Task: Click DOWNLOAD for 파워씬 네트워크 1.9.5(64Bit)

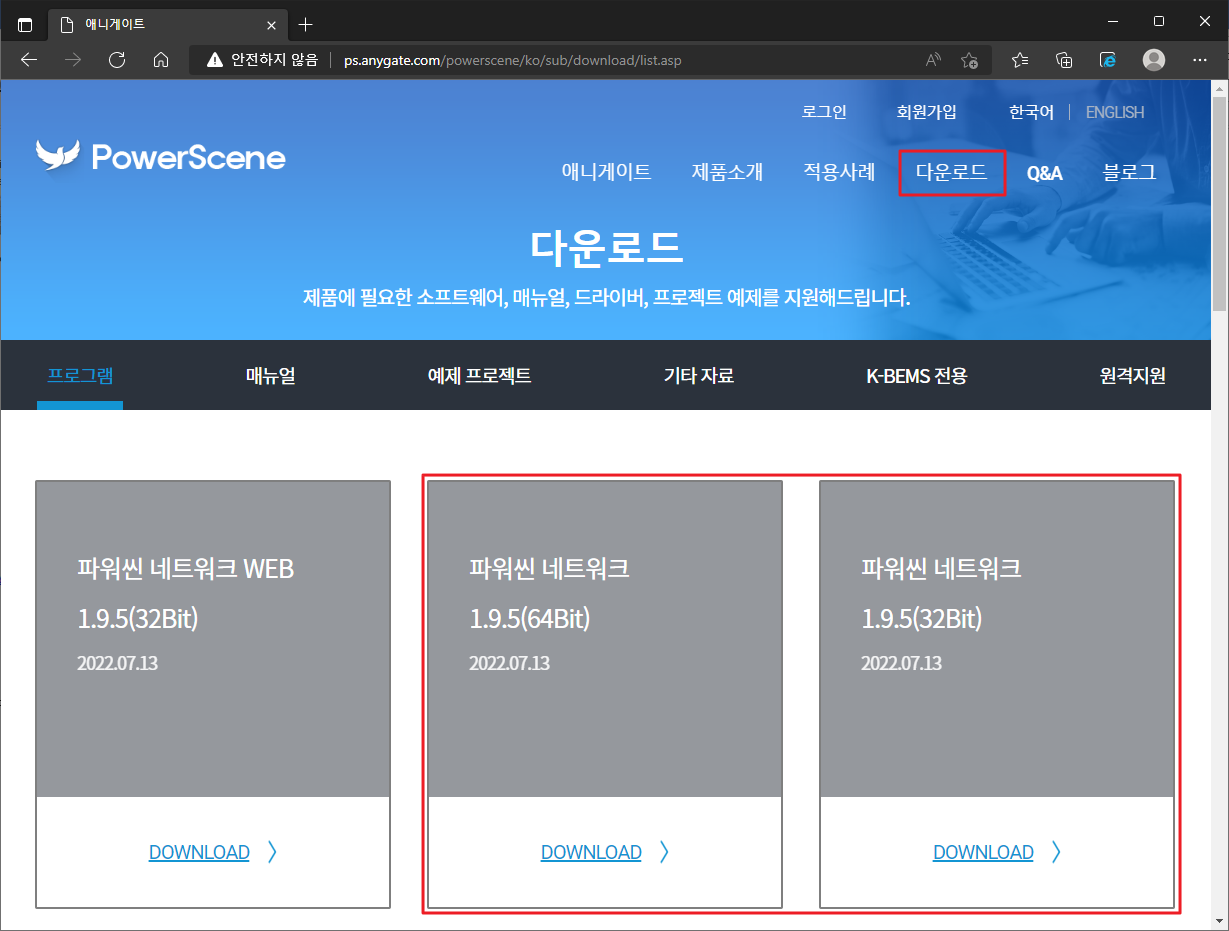Action: click(591, 852)
